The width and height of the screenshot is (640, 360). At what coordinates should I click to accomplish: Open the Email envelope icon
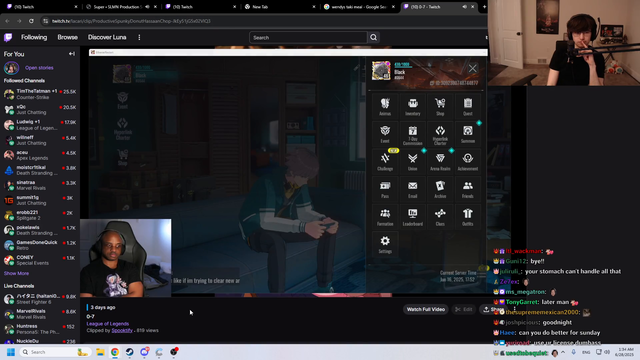(413, 189)
